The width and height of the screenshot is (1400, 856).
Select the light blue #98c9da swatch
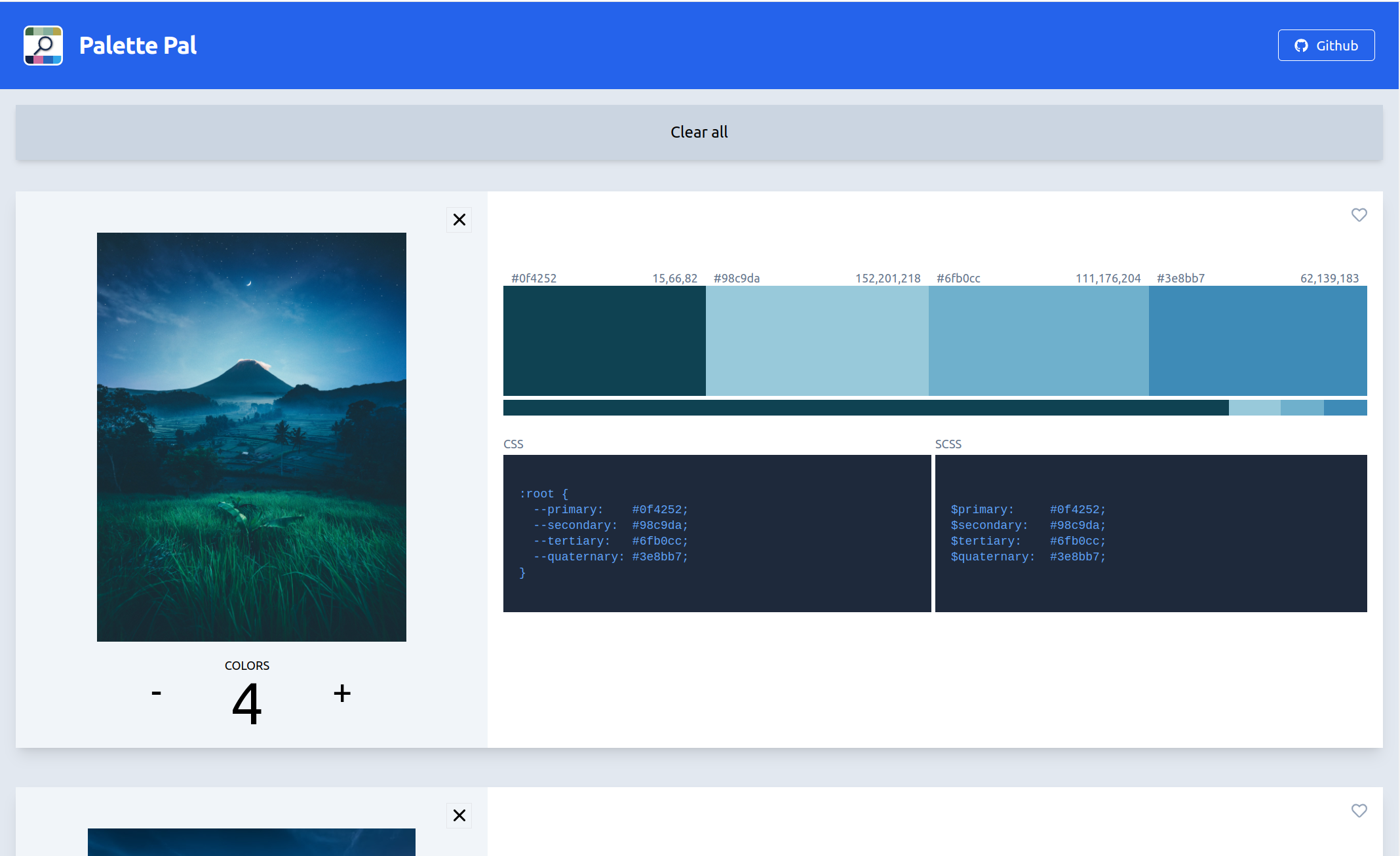pyautogui.click(x=816, y=340)
